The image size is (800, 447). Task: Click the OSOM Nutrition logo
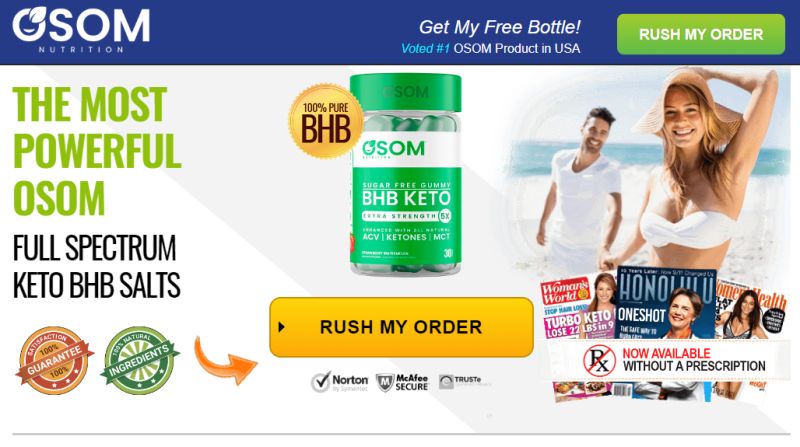pyautogui.click(x=81, y=30)
